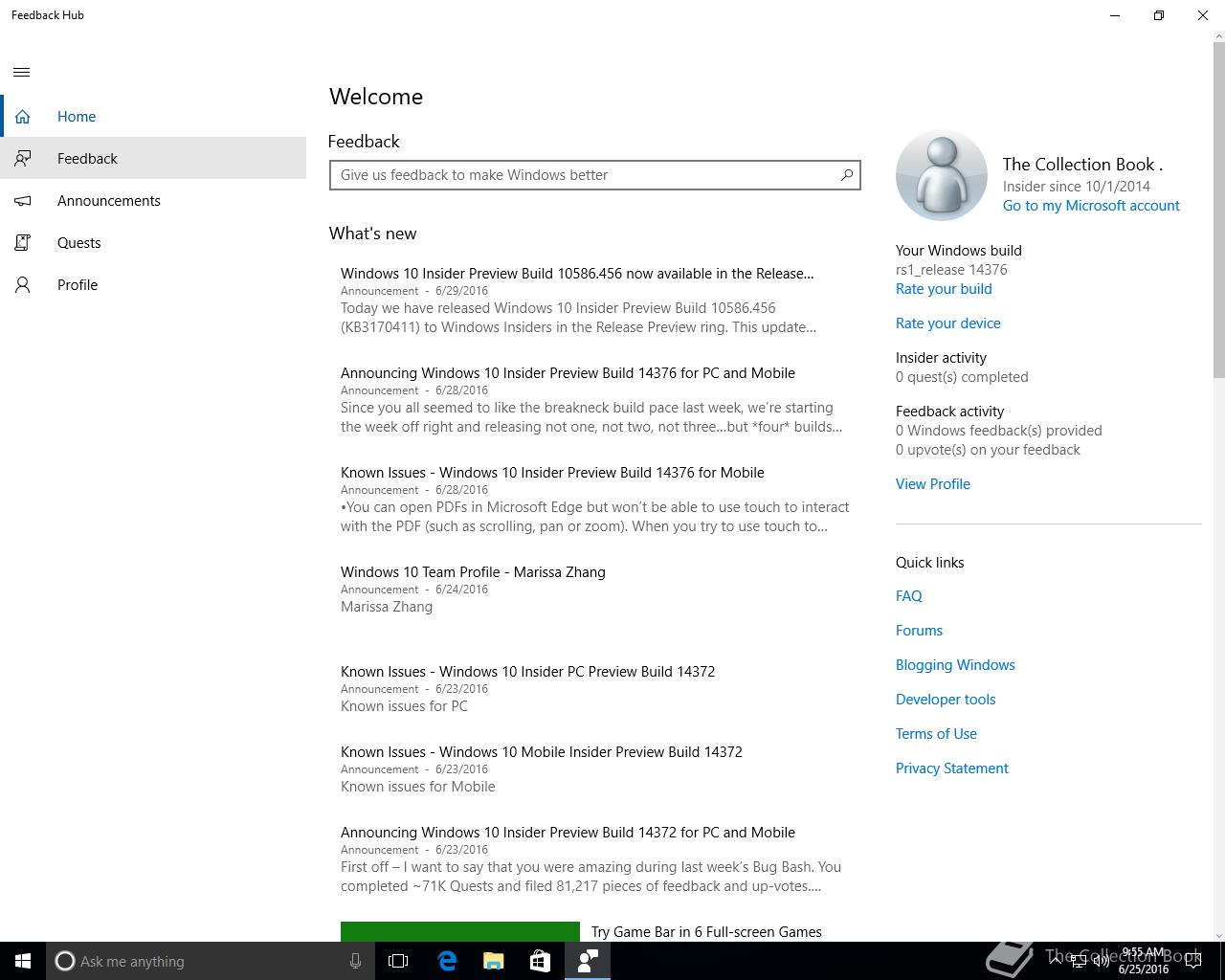Click Ask me anything Cortana search box
This screenshot has height=980, width=1225.
211,961
